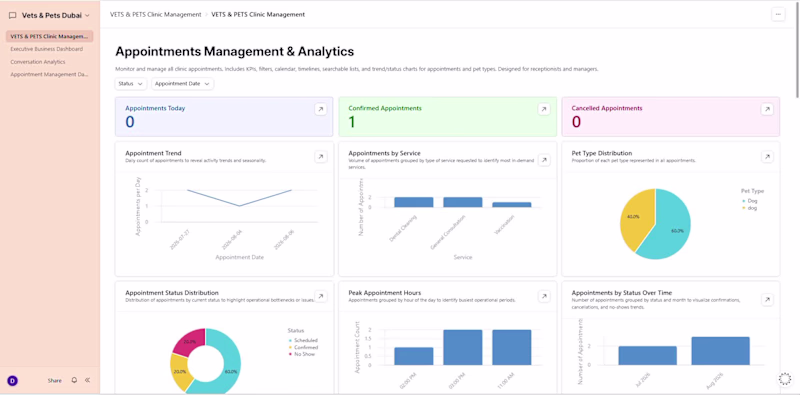This screenshot has width=800, height=395.
Task: Collapse the sidebar with double-chevron icon
Action: [x=87, y=380]
